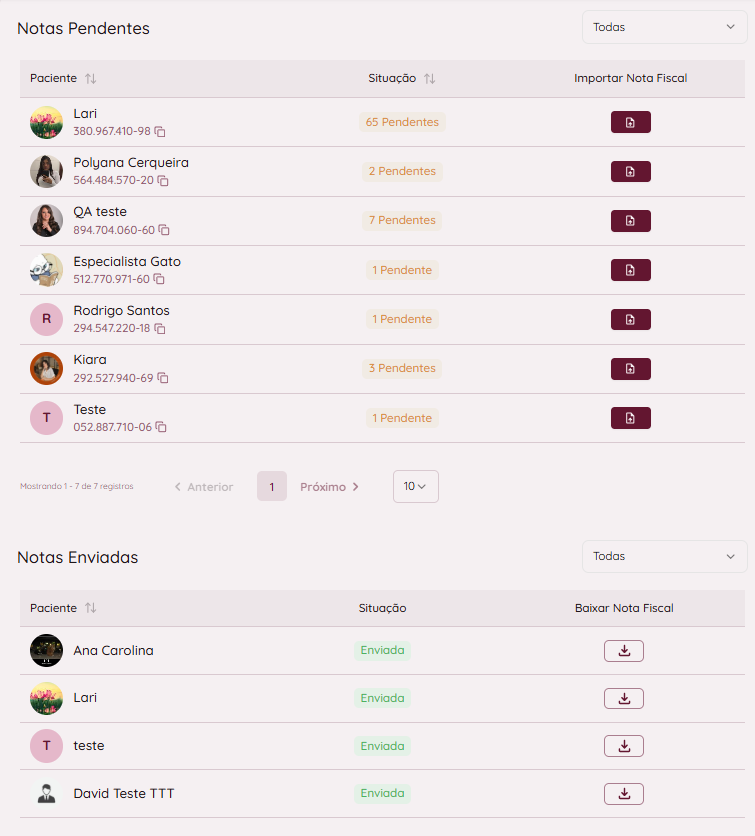Sort pending notes by Paciente
The width and height of the screenshot is (755, 836).
(x=91, y=79)
